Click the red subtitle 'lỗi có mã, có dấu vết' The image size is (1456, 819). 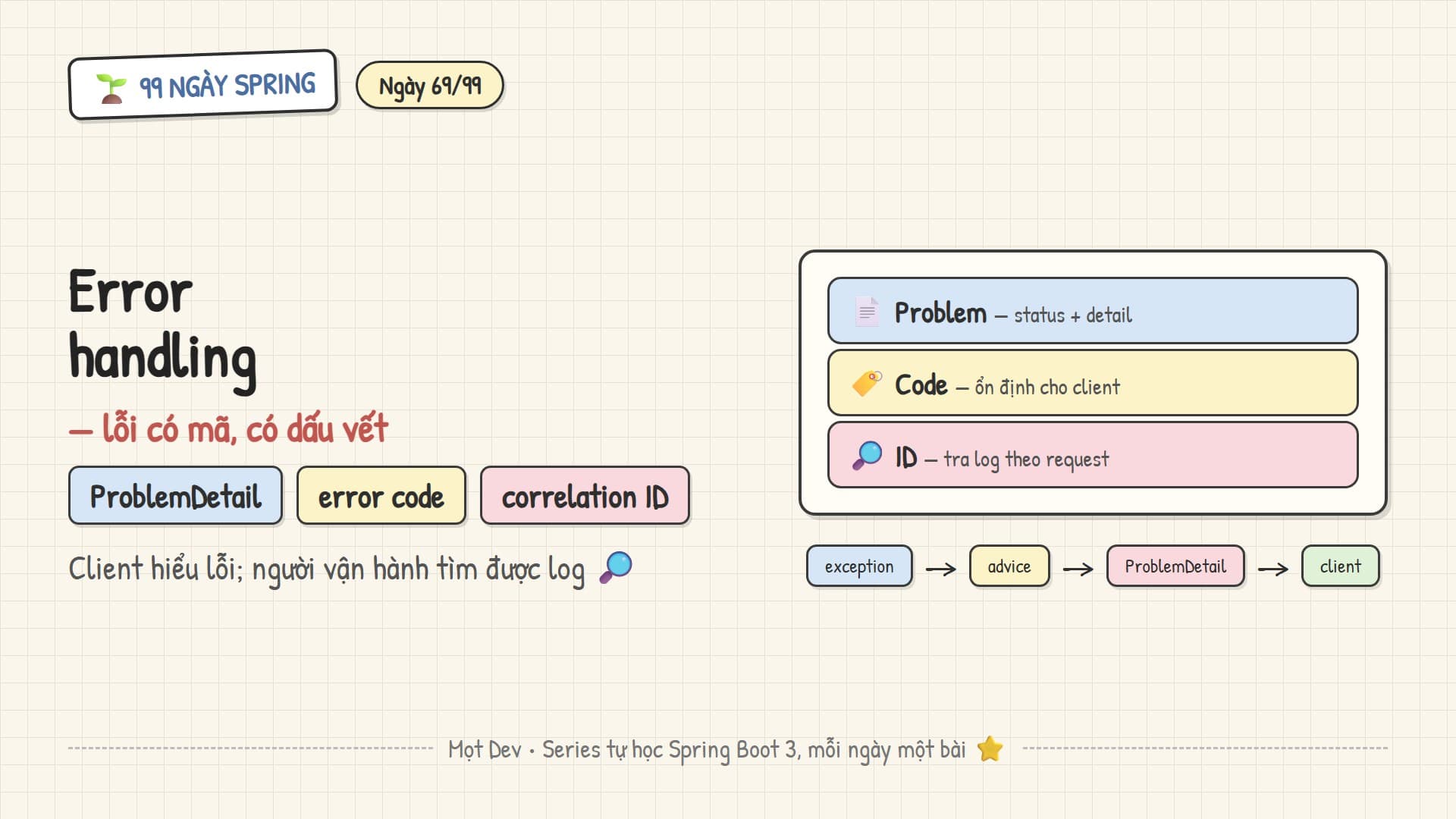pyautogui.click(x=245, y=429)
